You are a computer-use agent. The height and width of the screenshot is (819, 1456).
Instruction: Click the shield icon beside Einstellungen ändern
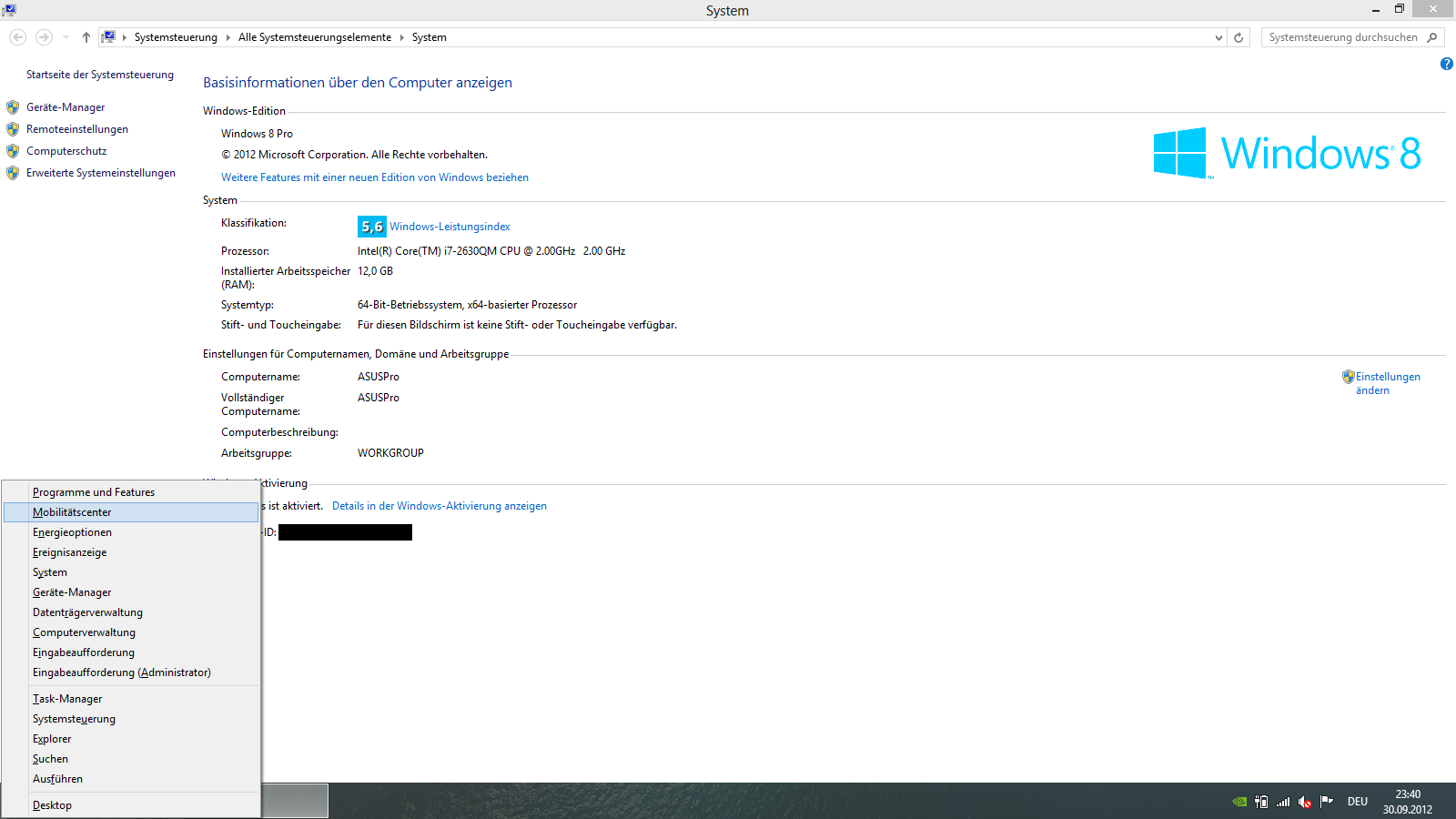[x=1349, y=377]
